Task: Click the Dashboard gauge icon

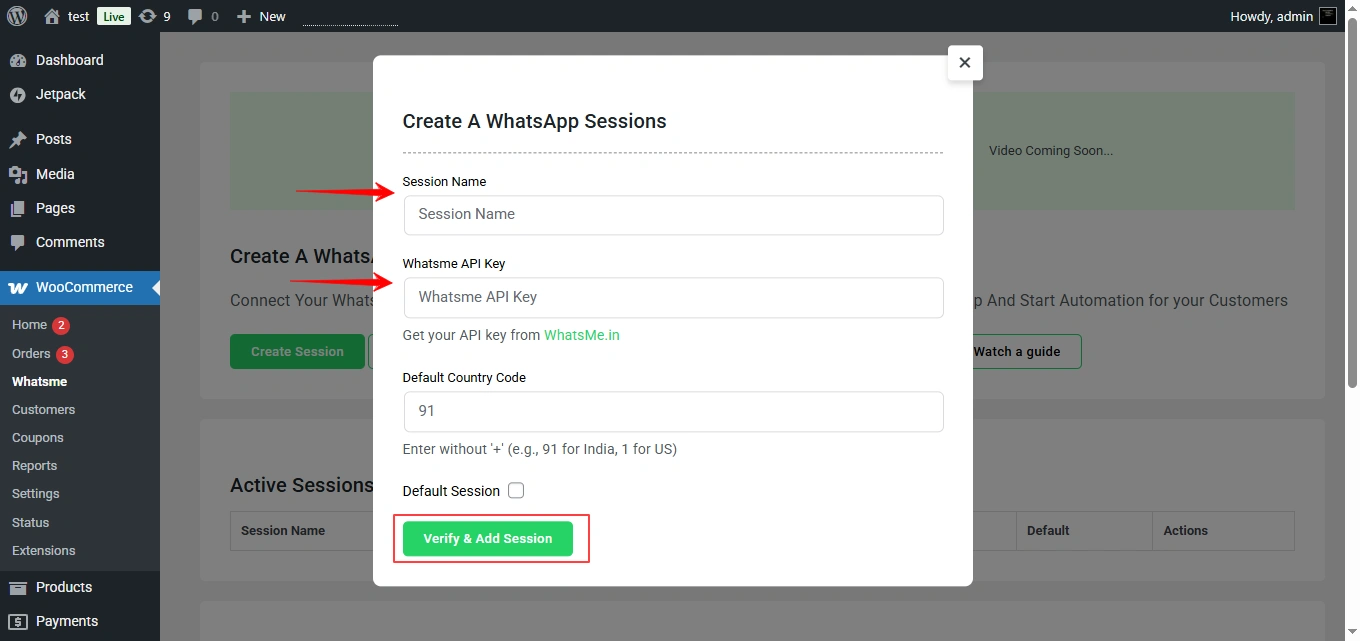Action: click(x=18, y=61)
